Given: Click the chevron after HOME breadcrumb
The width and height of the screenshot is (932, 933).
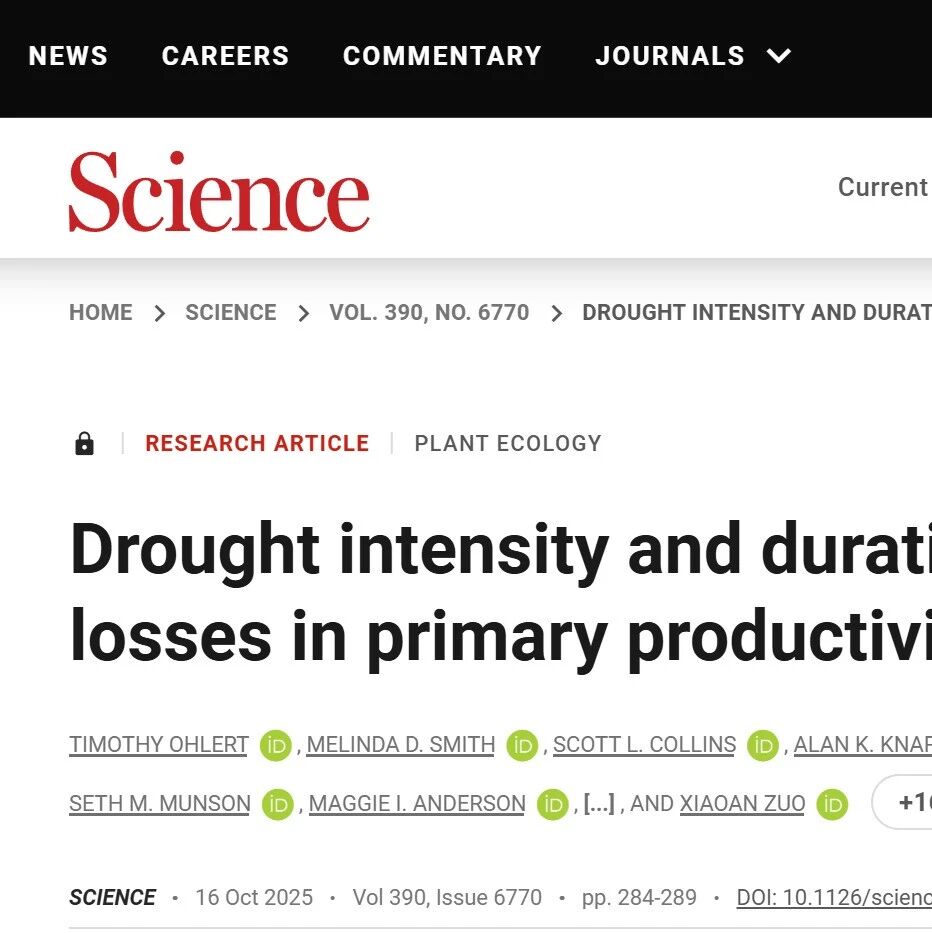Looking at the screenshot, I should 159,313.
